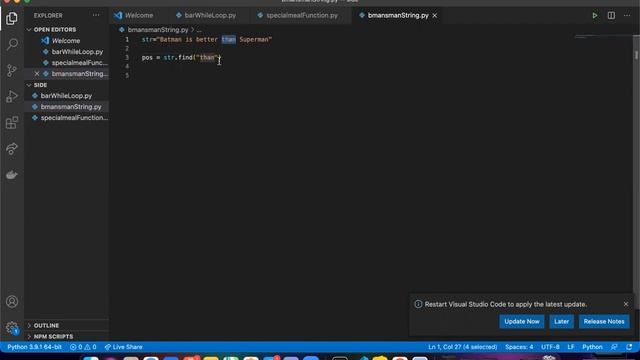Run the Python file with play button
The height and width of the screenshot is (360, 640).
595,16
